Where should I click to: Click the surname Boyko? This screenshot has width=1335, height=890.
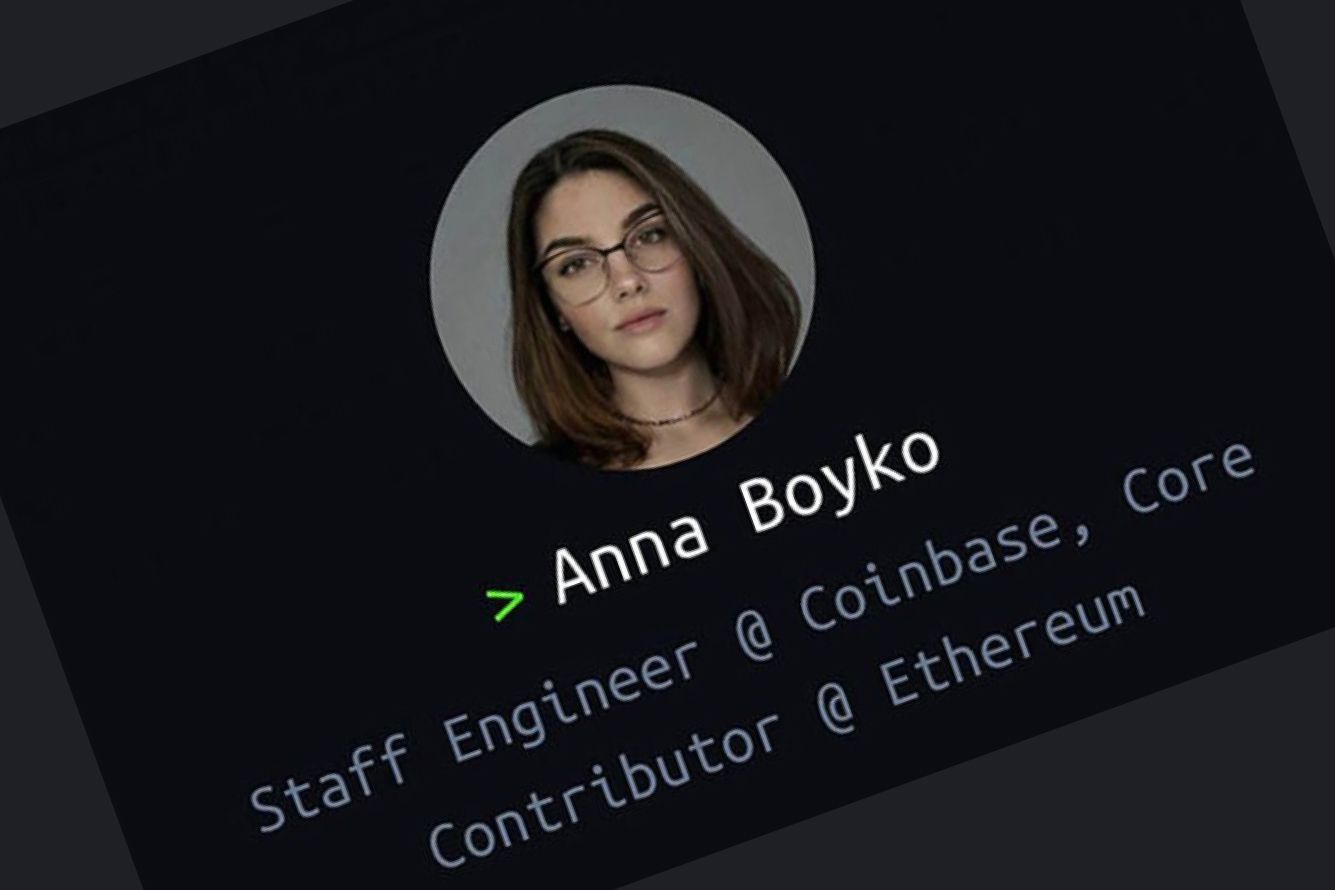coord(840,480)
